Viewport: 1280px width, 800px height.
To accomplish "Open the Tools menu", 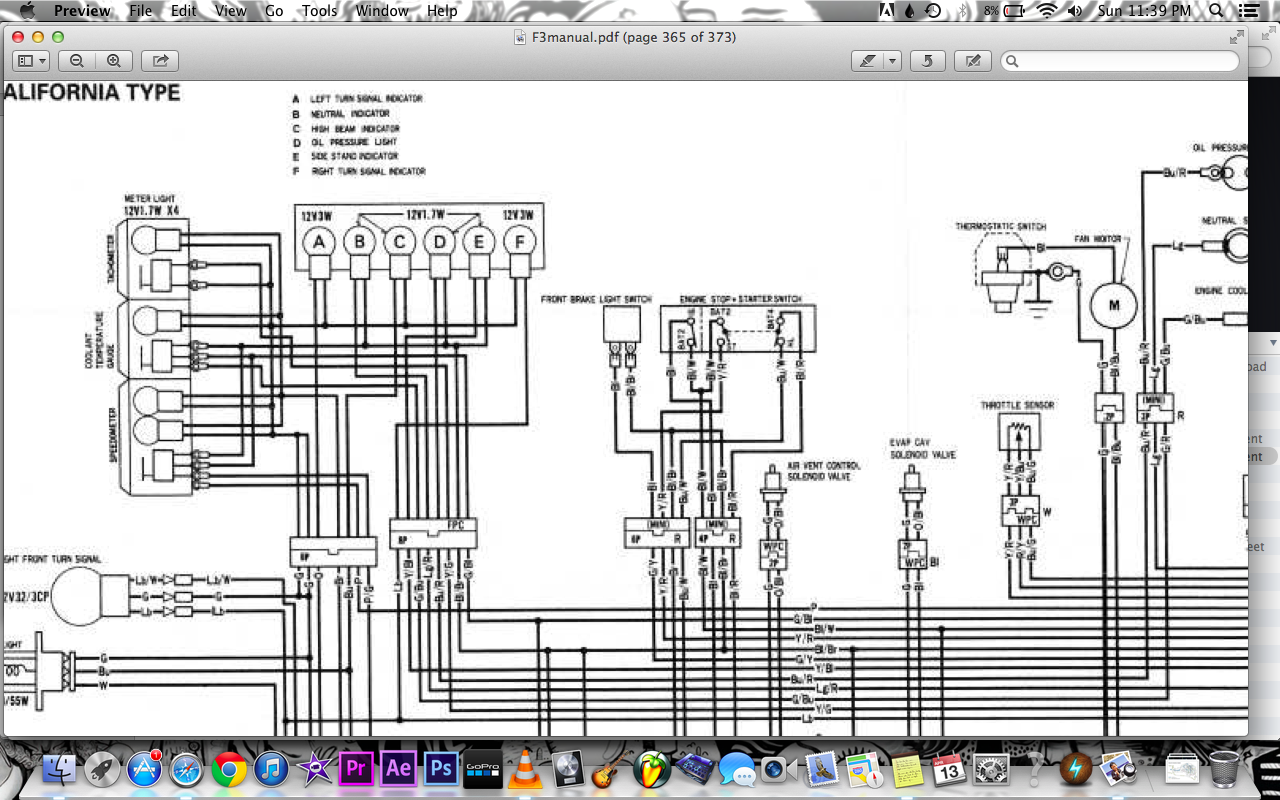I will (x=319, y=11).
